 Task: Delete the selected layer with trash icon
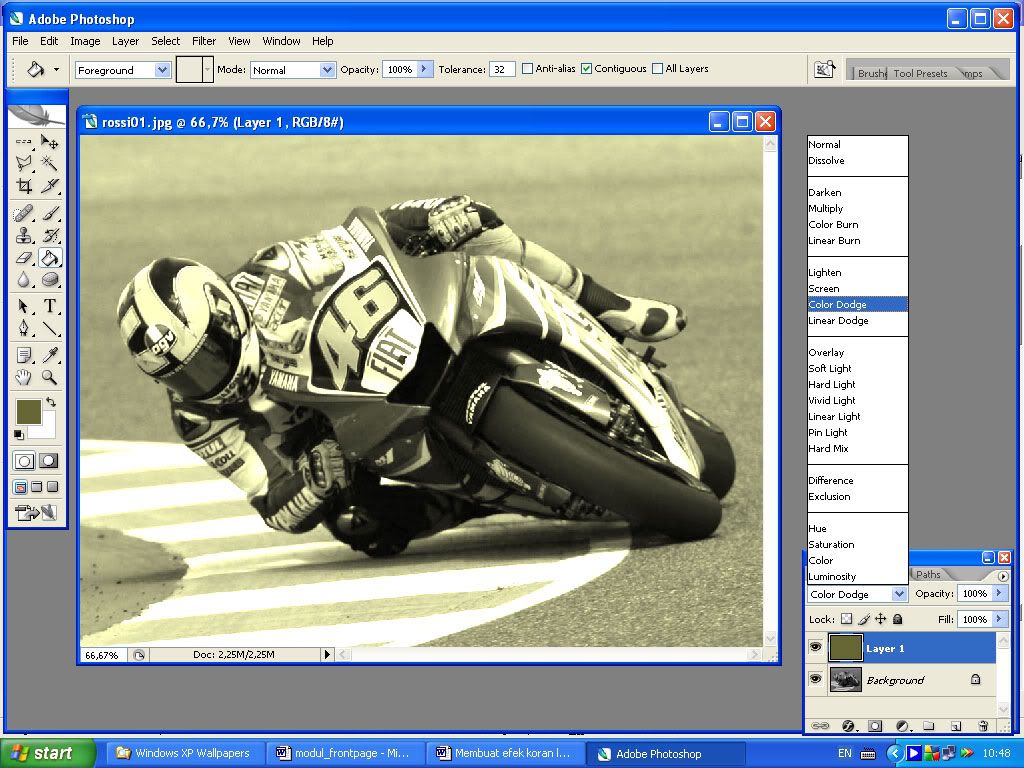tap(983, 726)
